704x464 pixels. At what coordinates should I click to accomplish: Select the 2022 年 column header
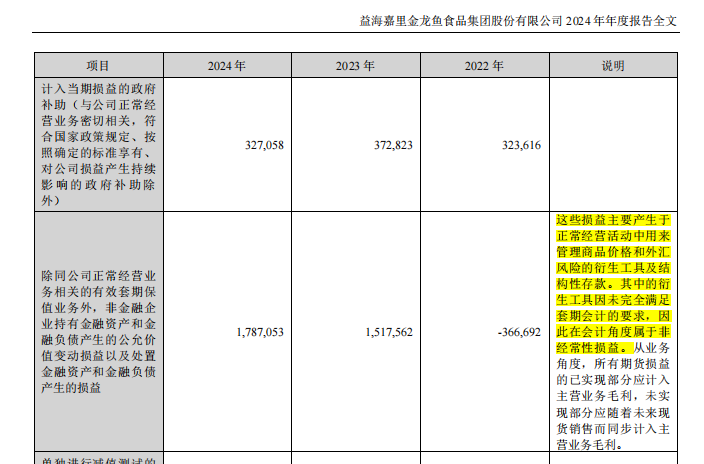[x=484, y=66]
